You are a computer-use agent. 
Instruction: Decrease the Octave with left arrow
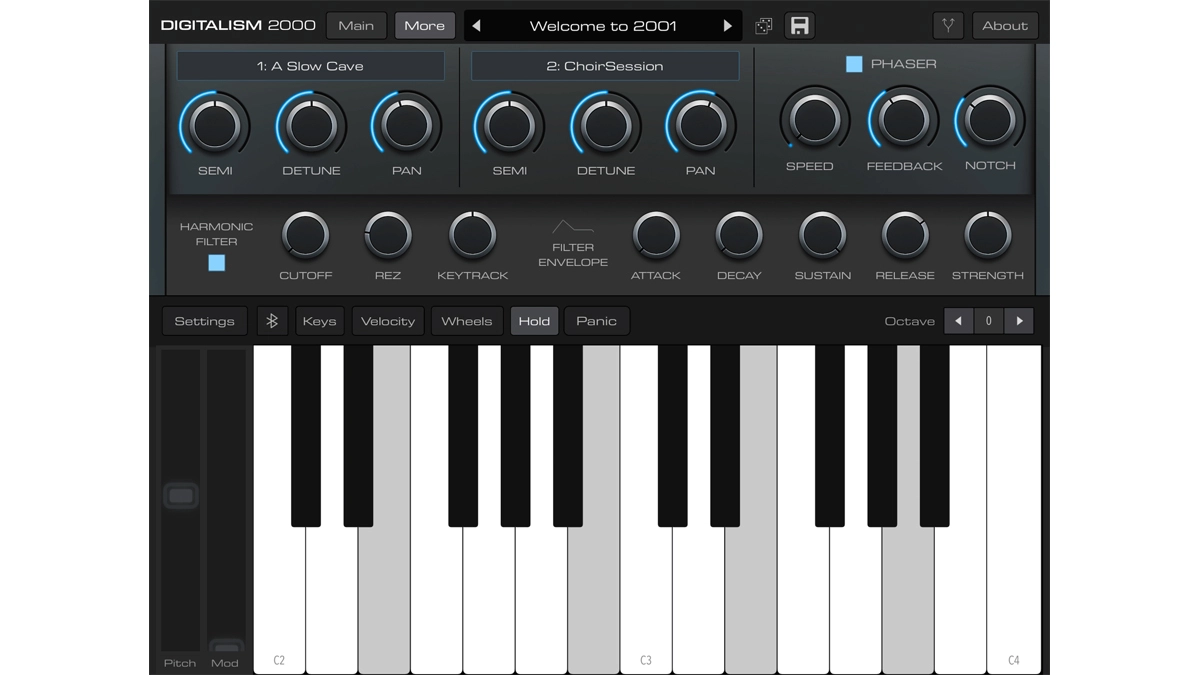pyautogui.click(x=958, y=321)
